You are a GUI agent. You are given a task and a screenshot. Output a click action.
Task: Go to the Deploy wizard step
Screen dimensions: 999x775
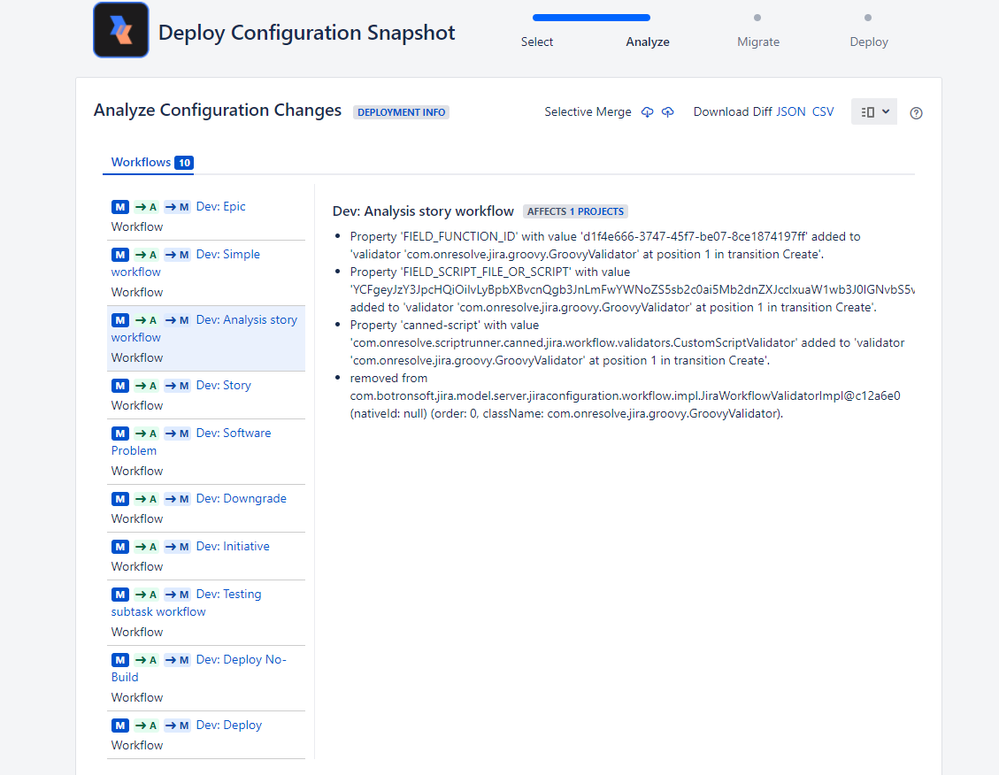click(868, 41)
